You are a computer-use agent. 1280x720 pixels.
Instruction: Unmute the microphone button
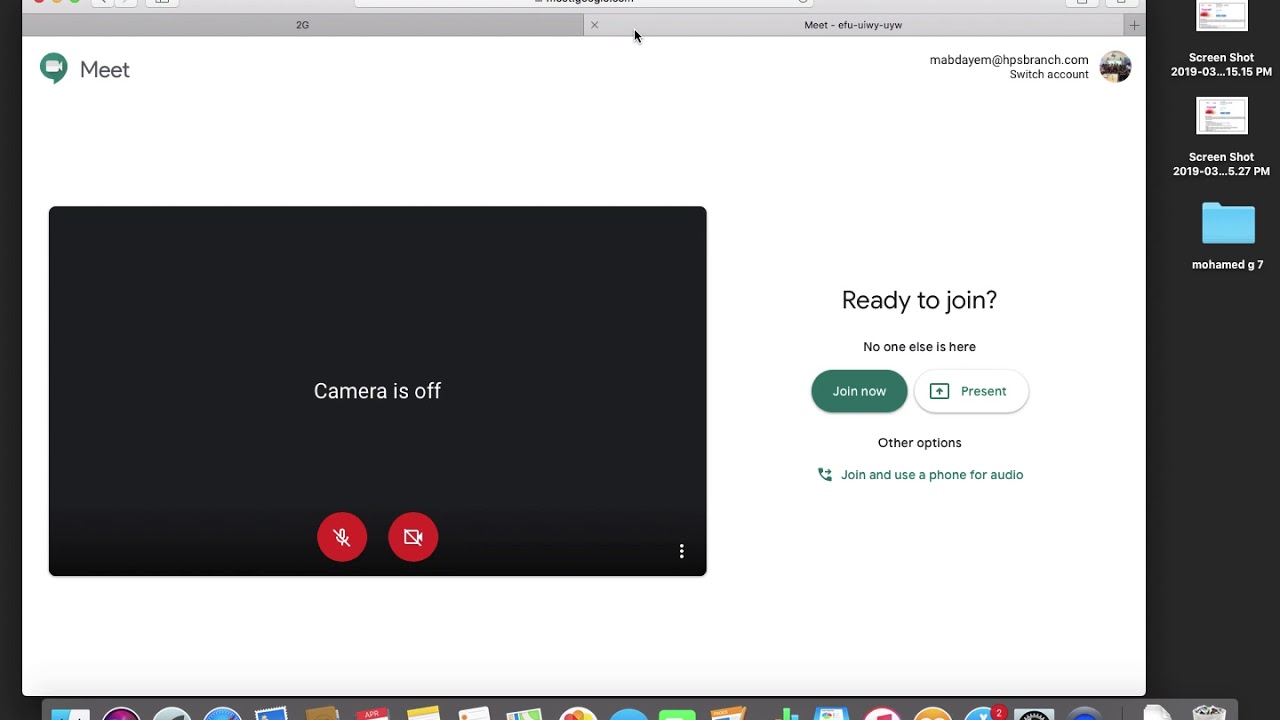pyautogui.click(x=342, y=537)
